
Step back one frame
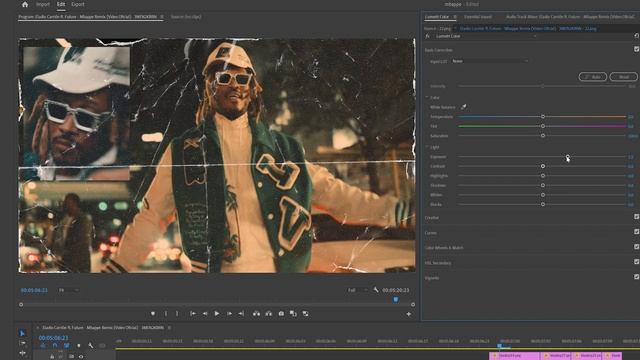tap(205, 313)
